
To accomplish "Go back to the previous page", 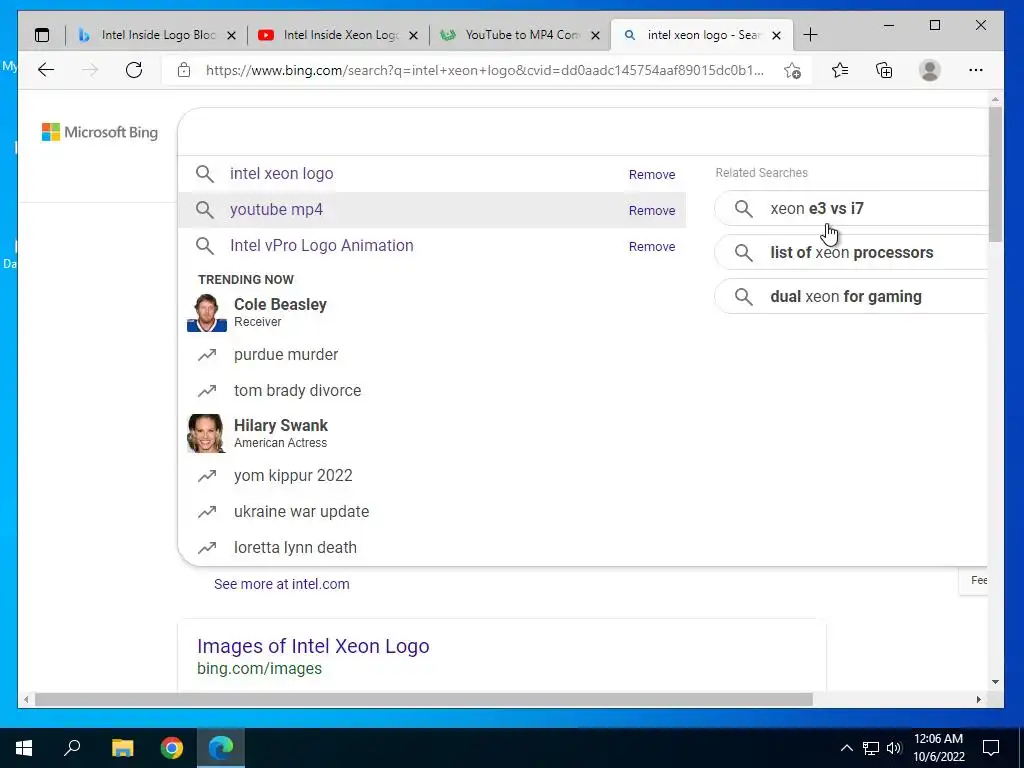I will 46,70.
